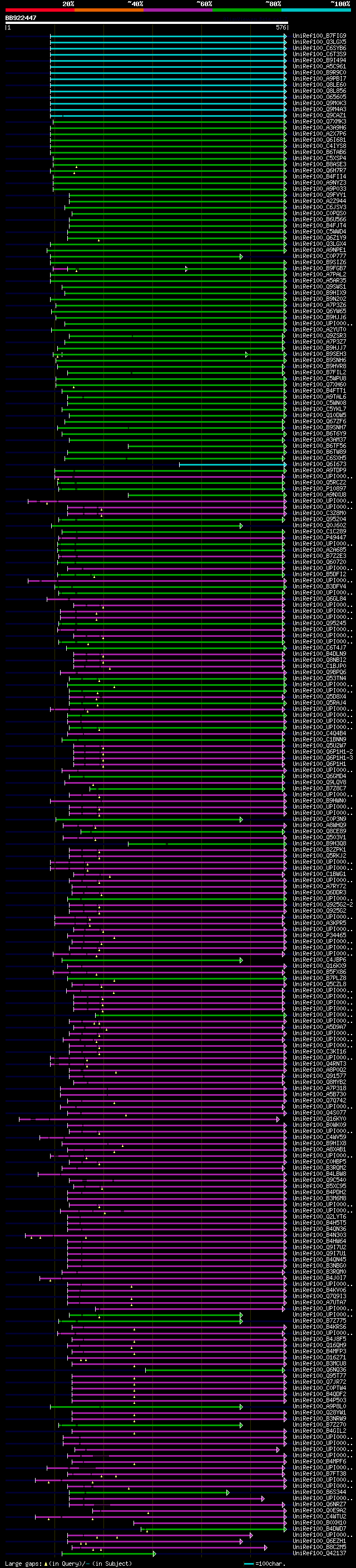356x1568 pixels.
Task: Open hit UniRef100_A9P8L0
Action: 319,1406
